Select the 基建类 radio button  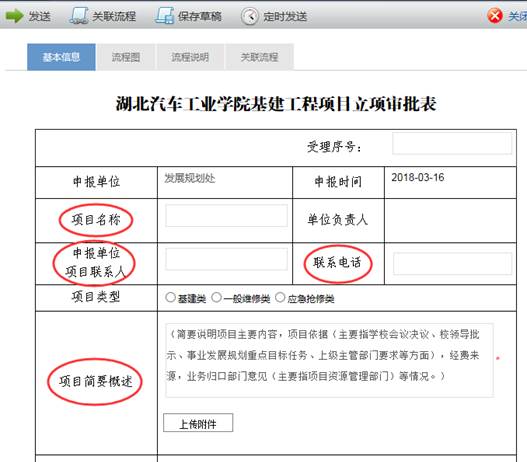coord(170,297)
